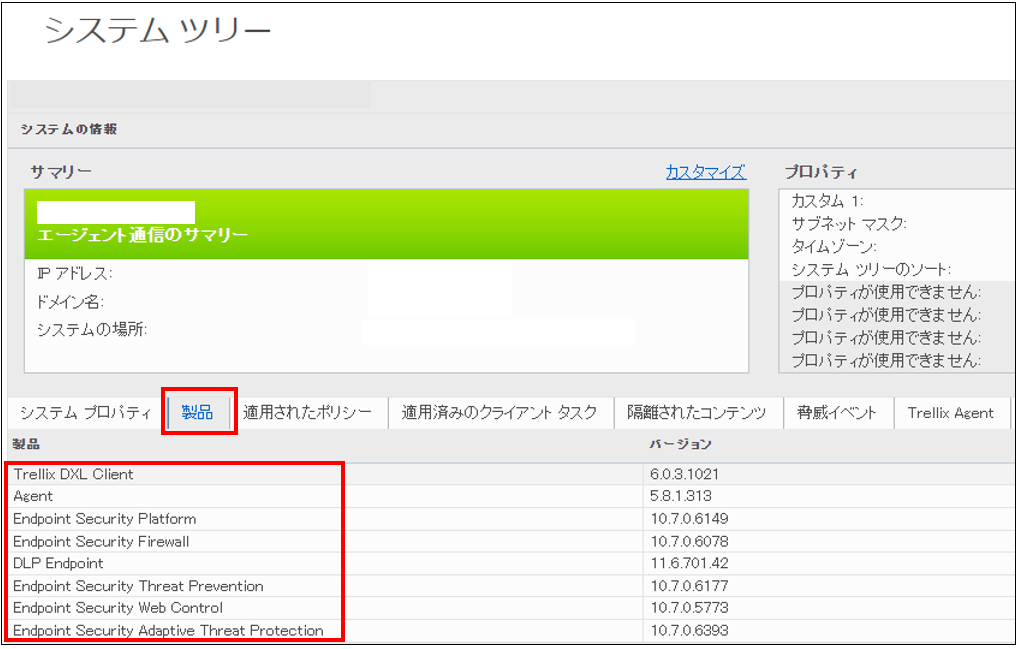Click the カスタマイズ link

coord(706,173)
